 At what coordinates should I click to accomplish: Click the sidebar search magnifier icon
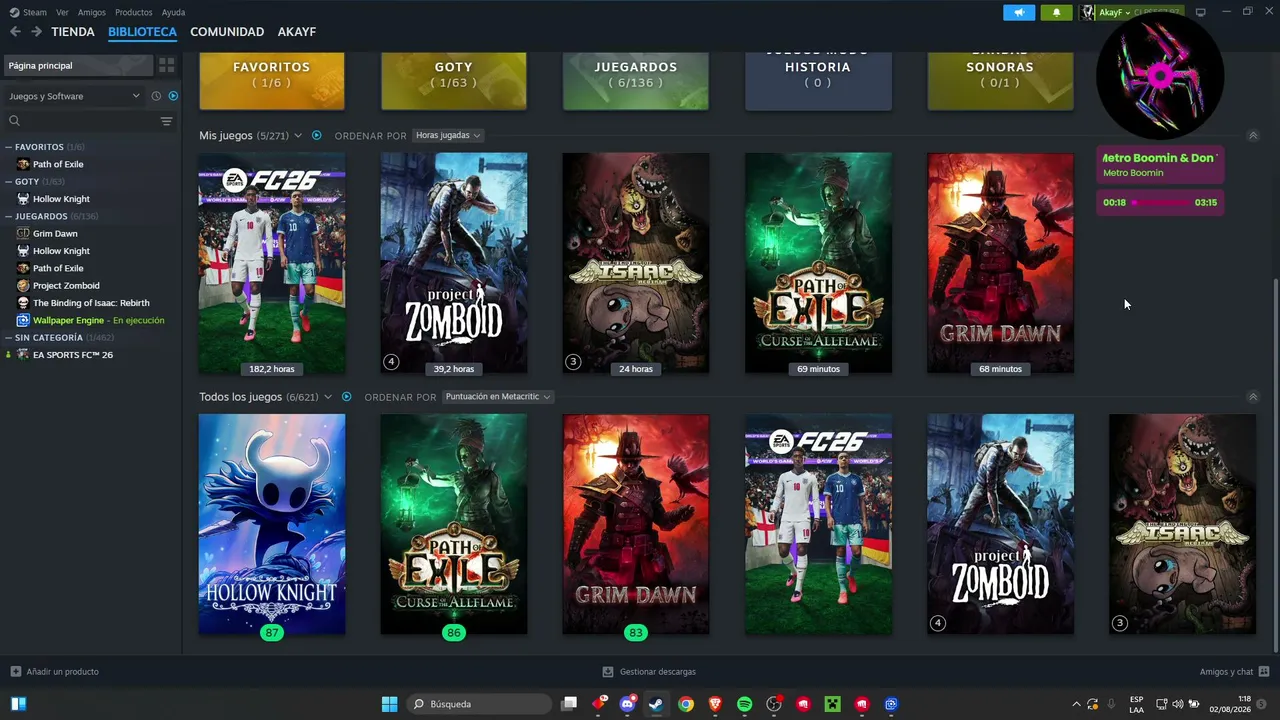[x=14, y=121]
